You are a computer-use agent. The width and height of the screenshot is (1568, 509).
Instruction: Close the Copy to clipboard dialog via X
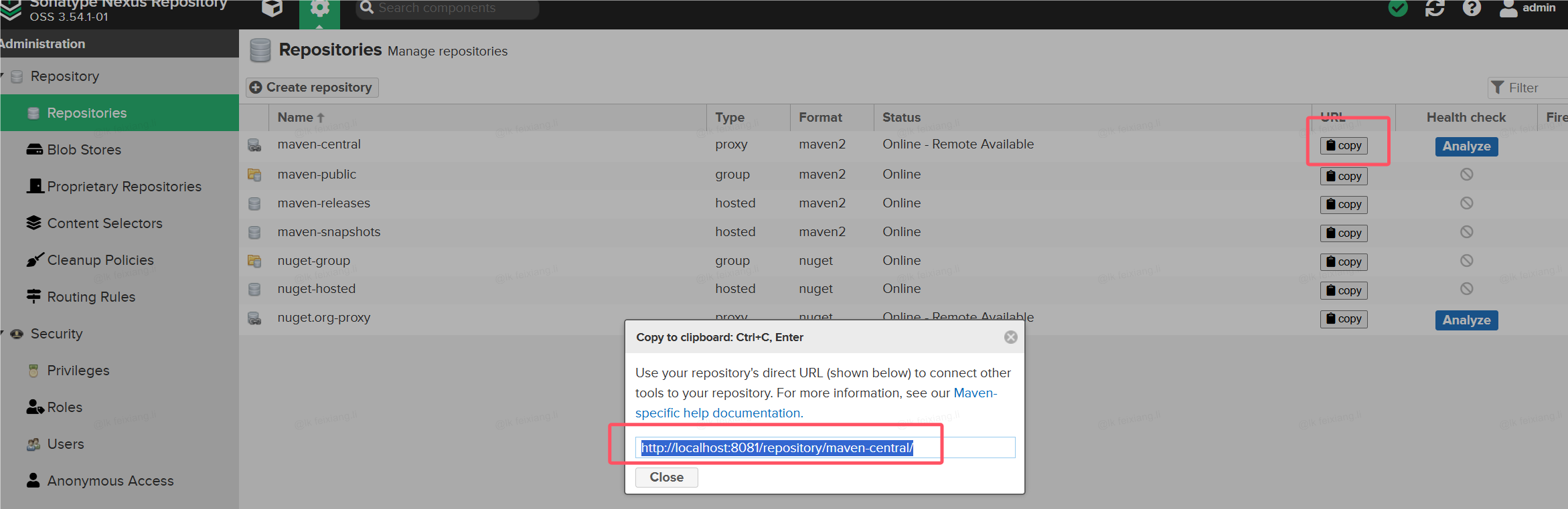pyautogui.click(x=1011, y=337)
